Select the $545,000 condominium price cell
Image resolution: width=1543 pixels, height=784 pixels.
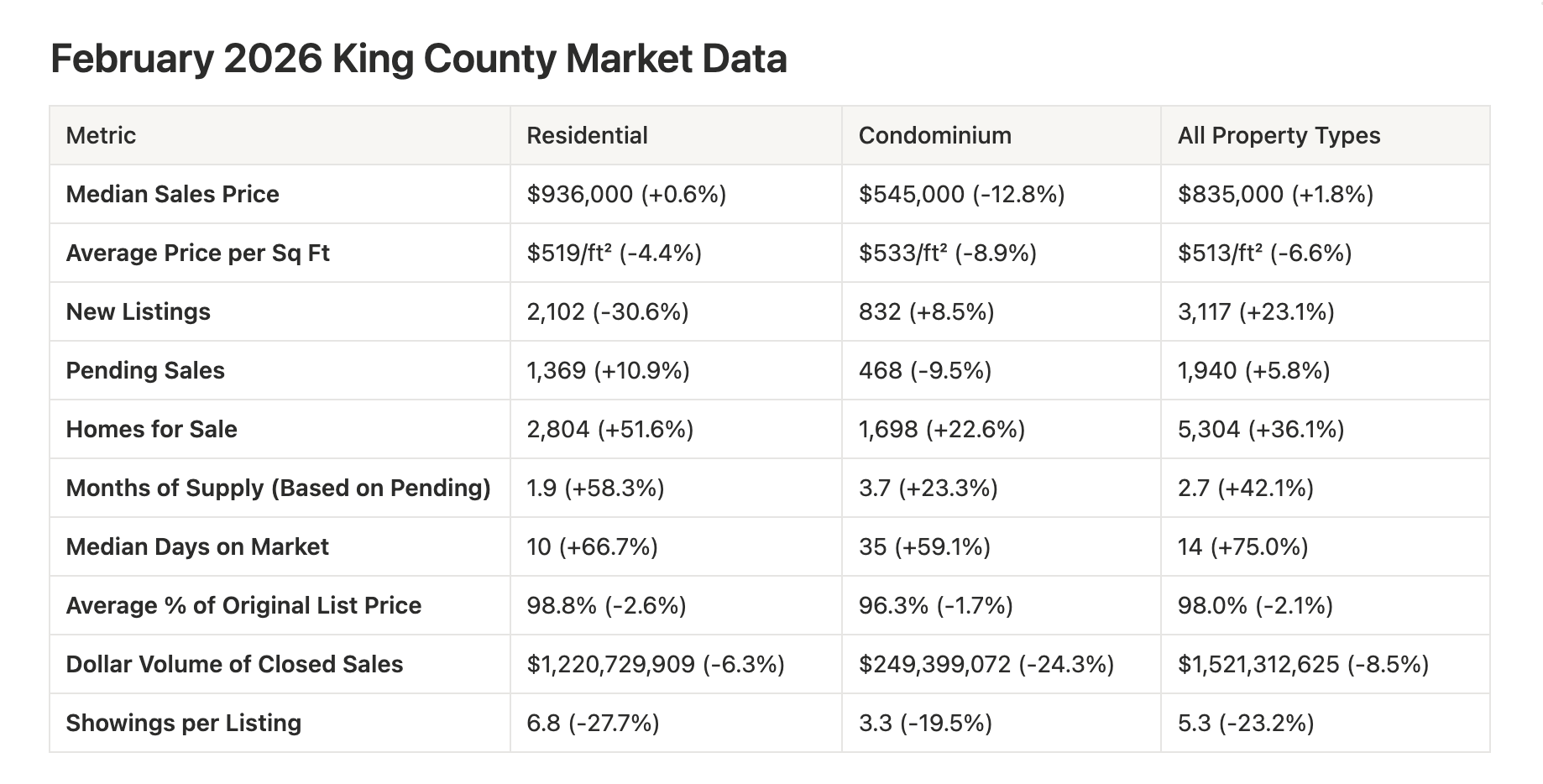pyautogui.click(x=961, y=194)
